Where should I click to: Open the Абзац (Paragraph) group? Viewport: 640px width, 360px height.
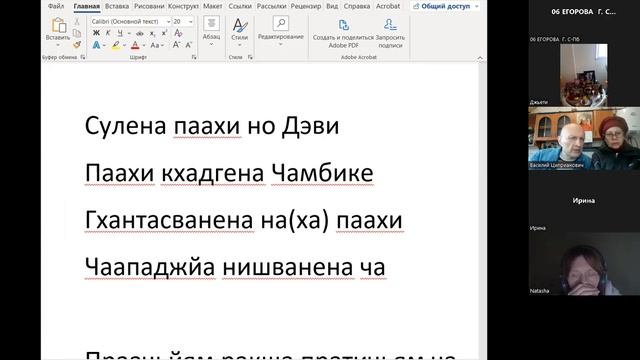(211, 31)
